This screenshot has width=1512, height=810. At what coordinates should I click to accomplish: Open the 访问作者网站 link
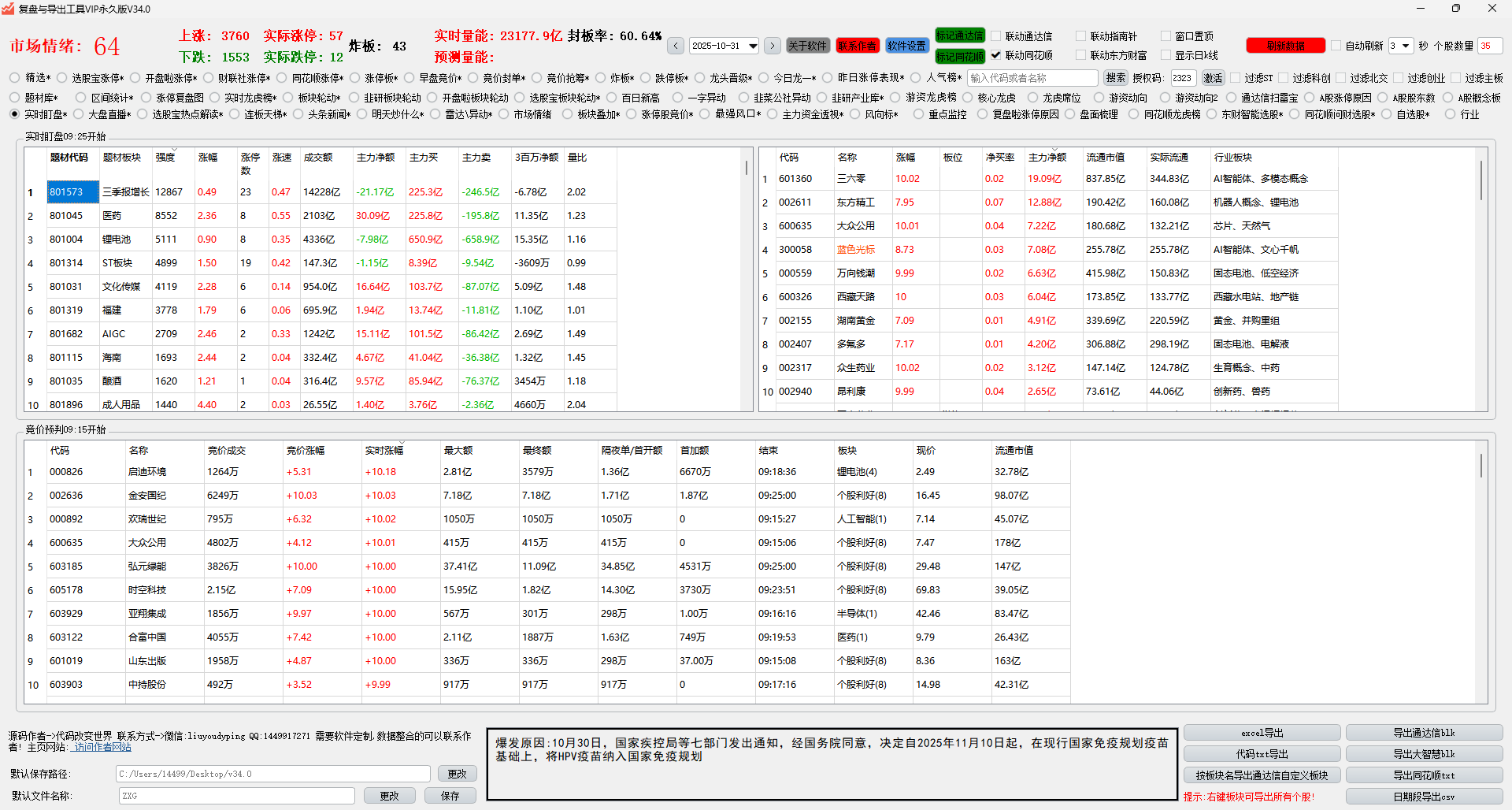pyautogui.click(x=102, y=747)
